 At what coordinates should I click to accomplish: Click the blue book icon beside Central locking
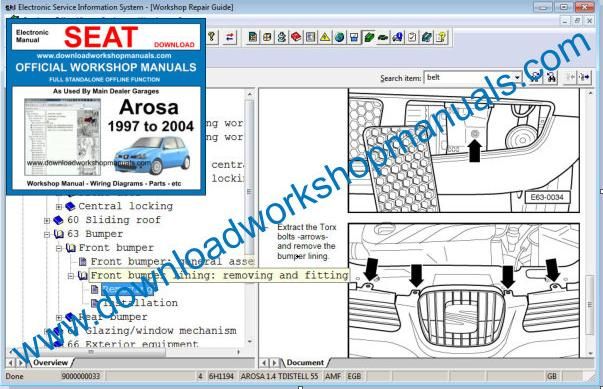coord(70,206)
